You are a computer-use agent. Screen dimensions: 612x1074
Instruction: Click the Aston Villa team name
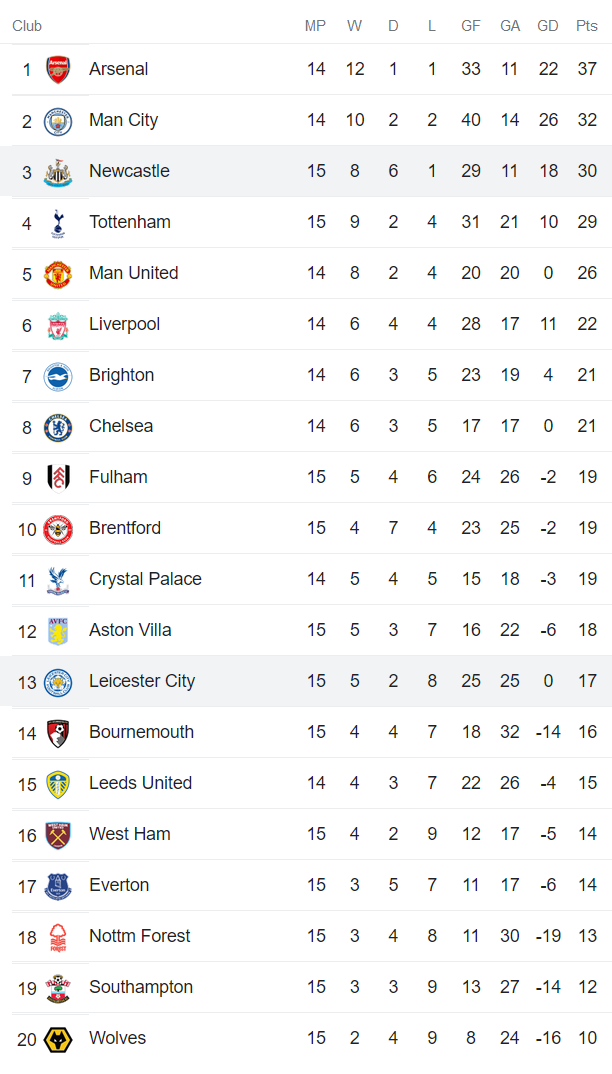(x=130, y=630)
